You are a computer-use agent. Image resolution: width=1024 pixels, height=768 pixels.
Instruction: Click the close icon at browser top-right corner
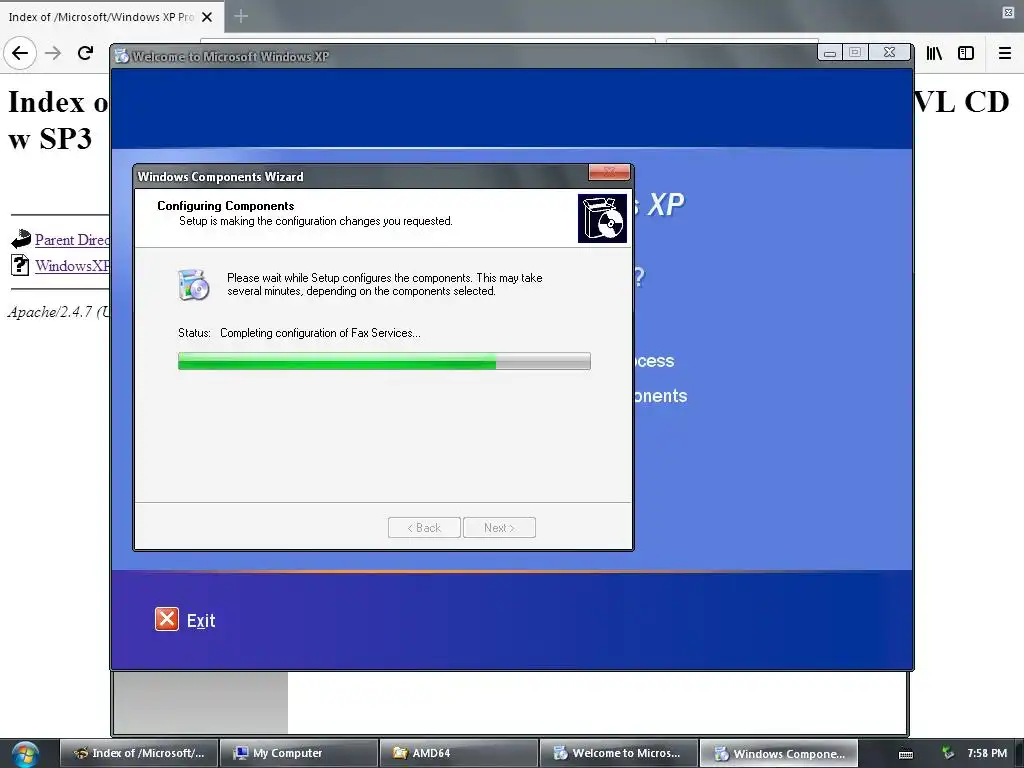click(x=1008, y=12)
